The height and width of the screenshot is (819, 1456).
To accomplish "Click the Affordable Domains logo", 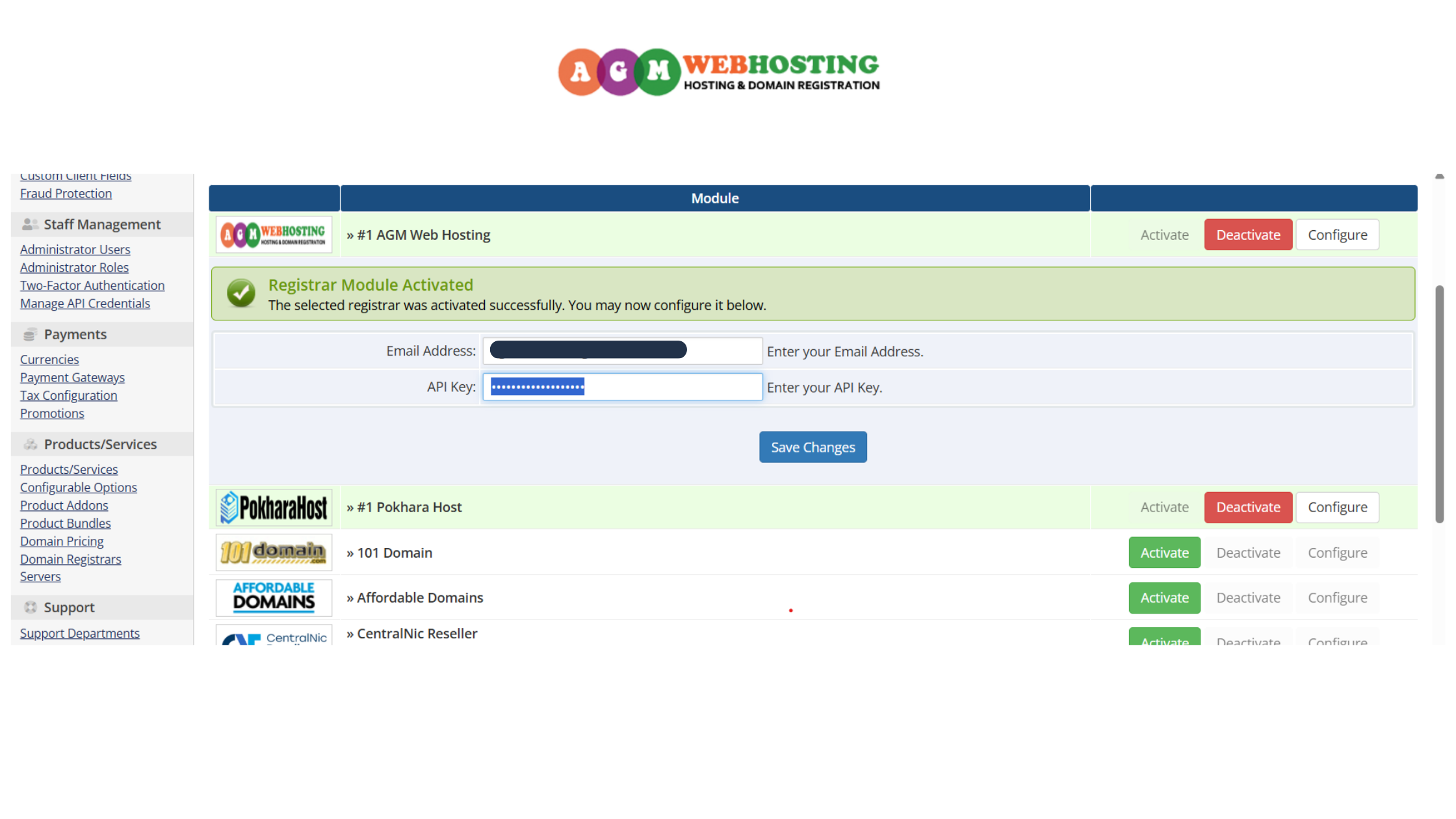I will click(x=274, y=597).
